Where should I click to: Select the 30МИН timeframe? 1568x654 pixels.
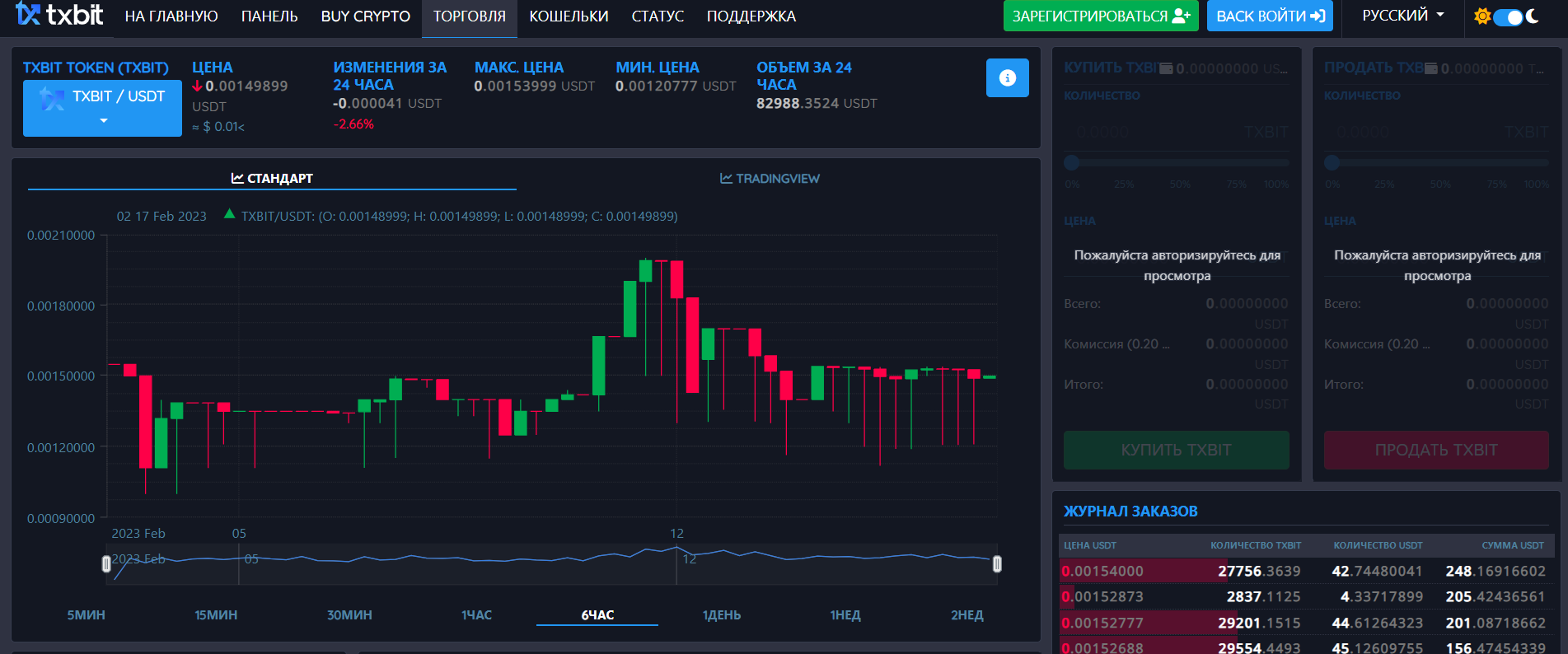[349, 614]
